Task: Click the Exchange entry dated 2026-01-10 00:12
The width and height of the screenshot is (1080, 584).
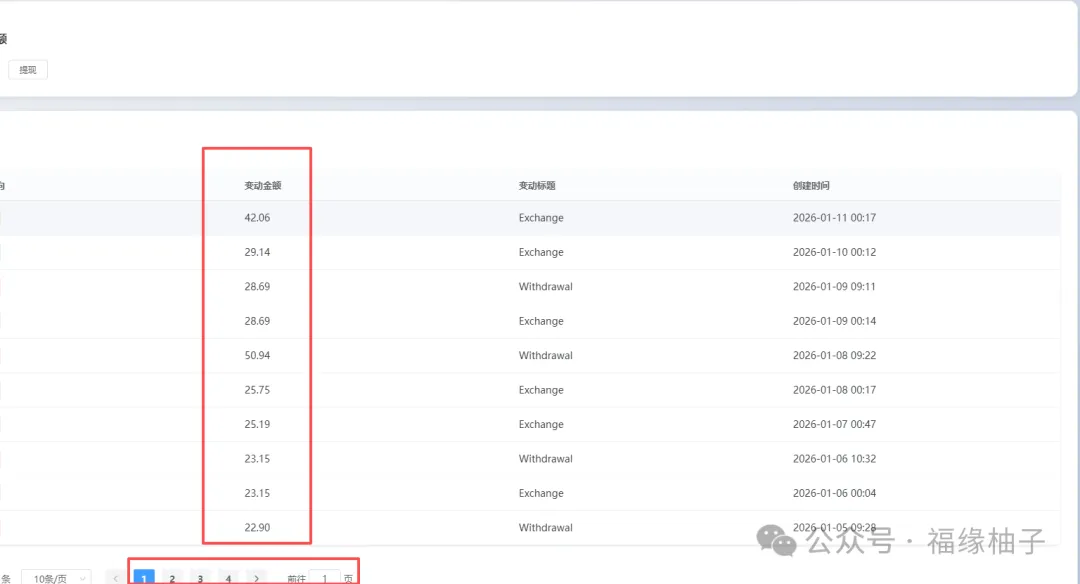Action: tap(541, 252)
